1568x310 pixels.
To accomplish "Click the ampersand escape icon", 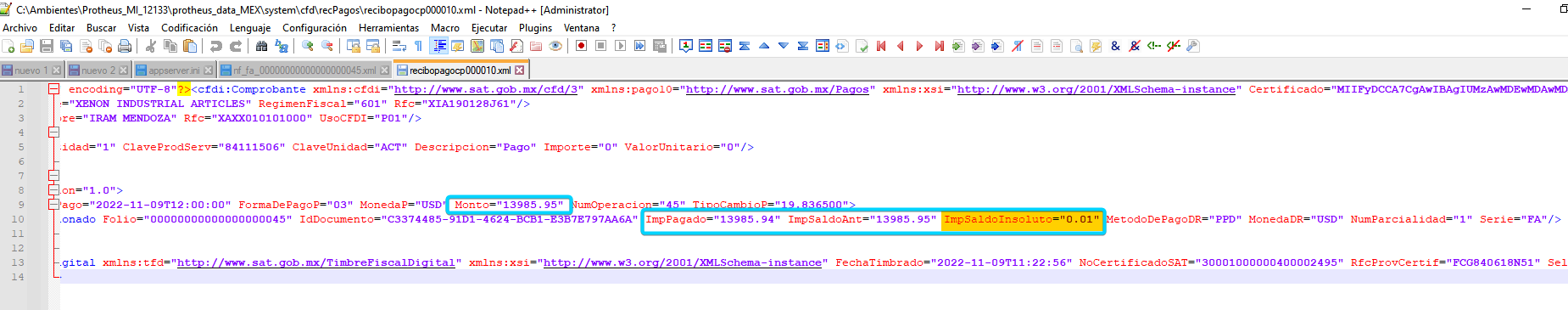I will pos(1115,46).
